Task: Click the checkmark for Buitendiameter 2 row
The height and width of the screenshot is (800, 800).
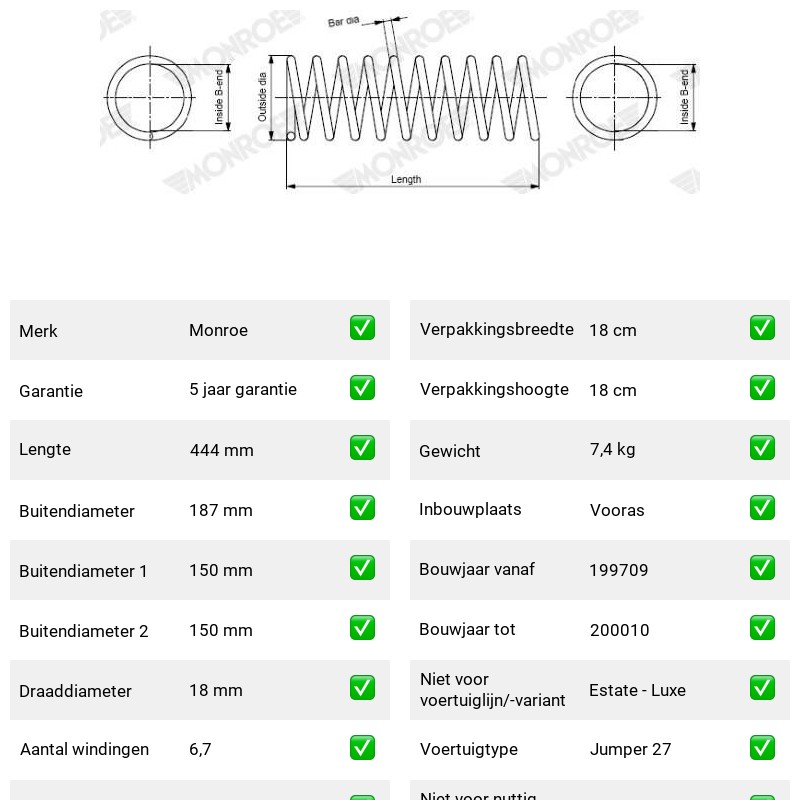Action: 362,628
